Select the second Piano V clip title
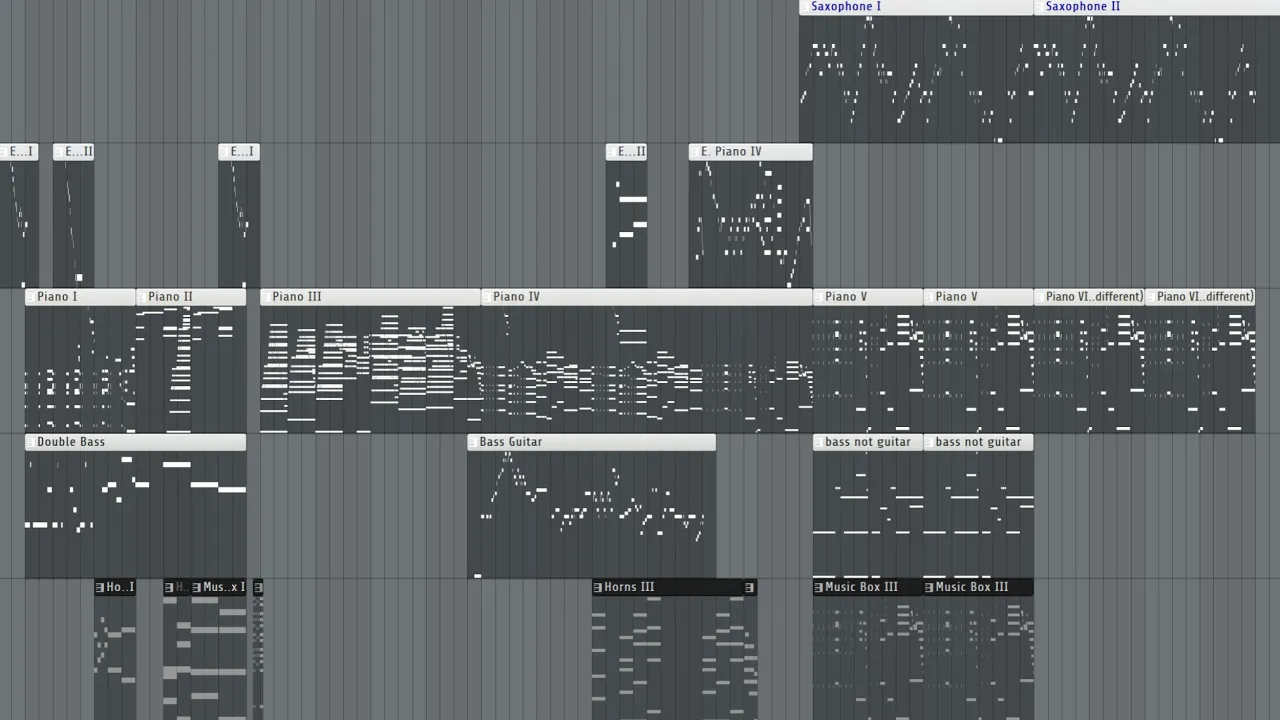 [957, 297]
